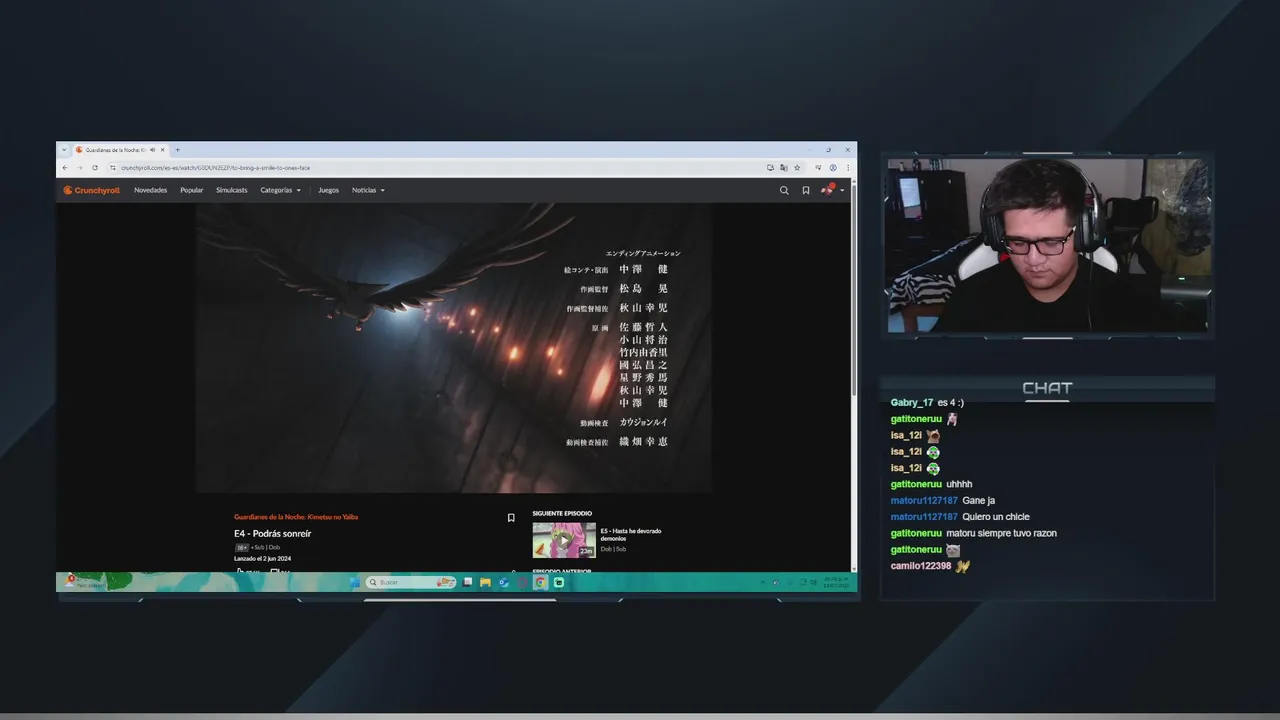The width and height of the screenshot is (1280, 720).
Task: Open the Simulcasts menu item
Action: coord(232,190)
